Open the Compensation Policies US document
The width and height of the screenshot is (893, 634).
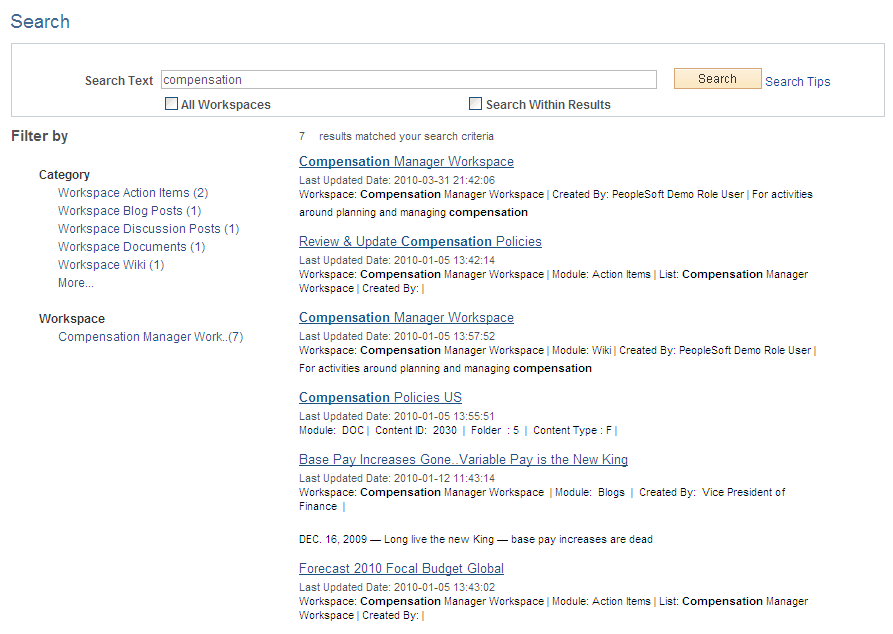pos(380,397)
